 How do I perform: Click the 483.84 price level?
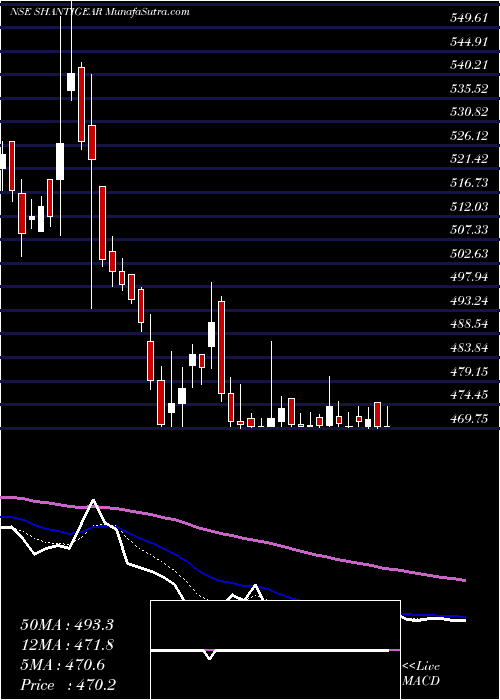[469, 347]
